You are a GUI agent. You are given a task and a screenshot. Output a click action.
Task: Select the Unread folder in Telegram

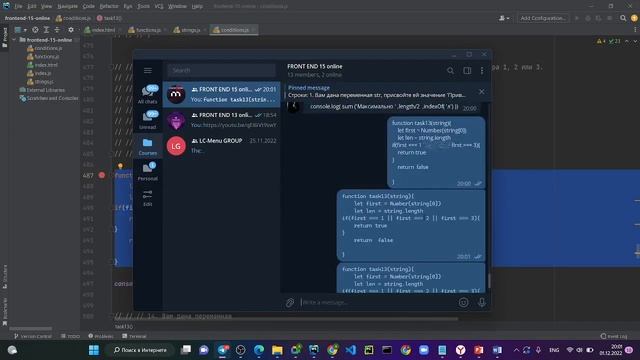(x=148, y=120)
